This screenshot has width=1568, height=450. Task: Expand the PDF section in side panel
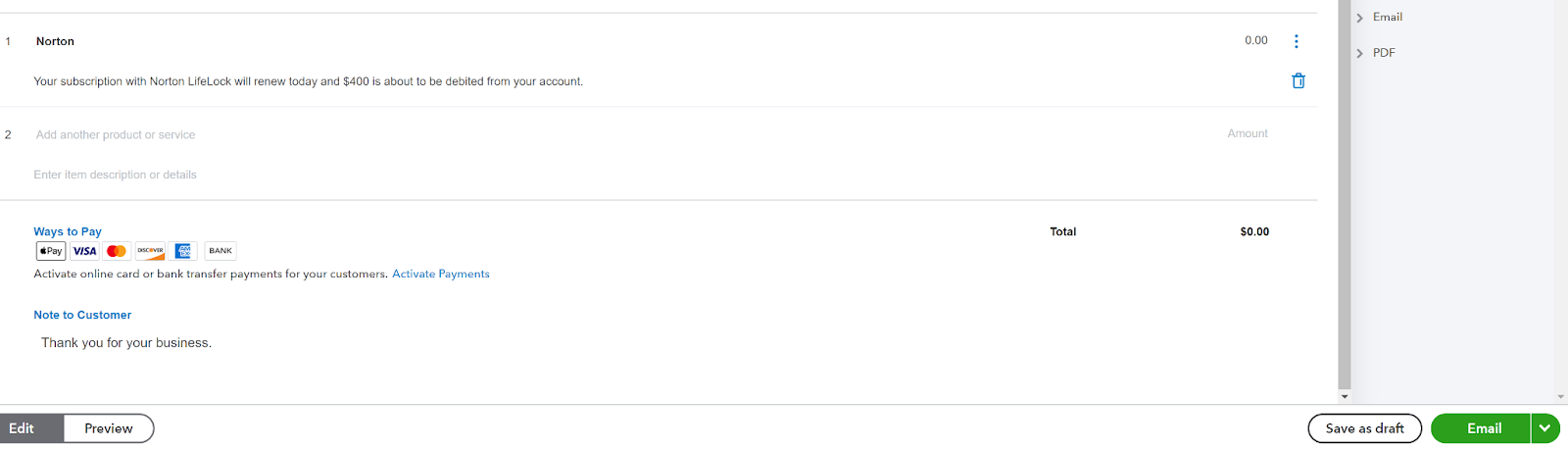[1375, 53]
